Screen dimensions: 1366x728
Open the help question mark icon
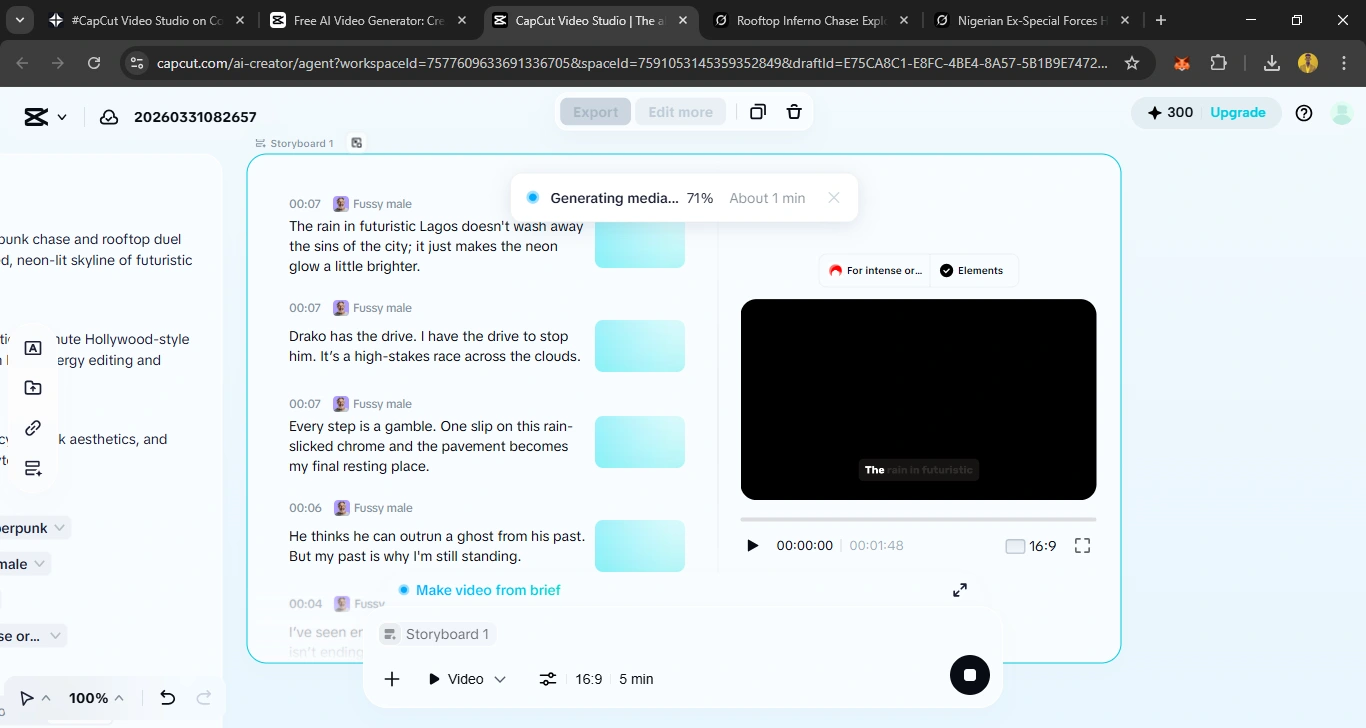(1304, 113)
